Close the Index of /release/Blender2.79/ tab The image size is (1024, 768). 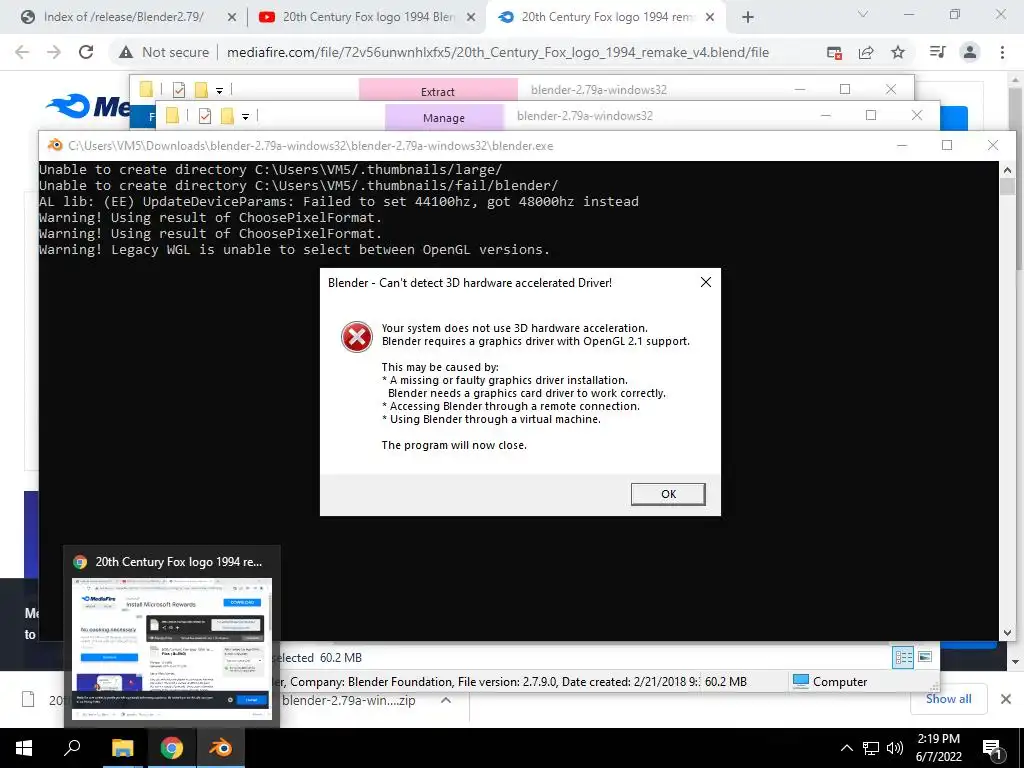point(232,17)
